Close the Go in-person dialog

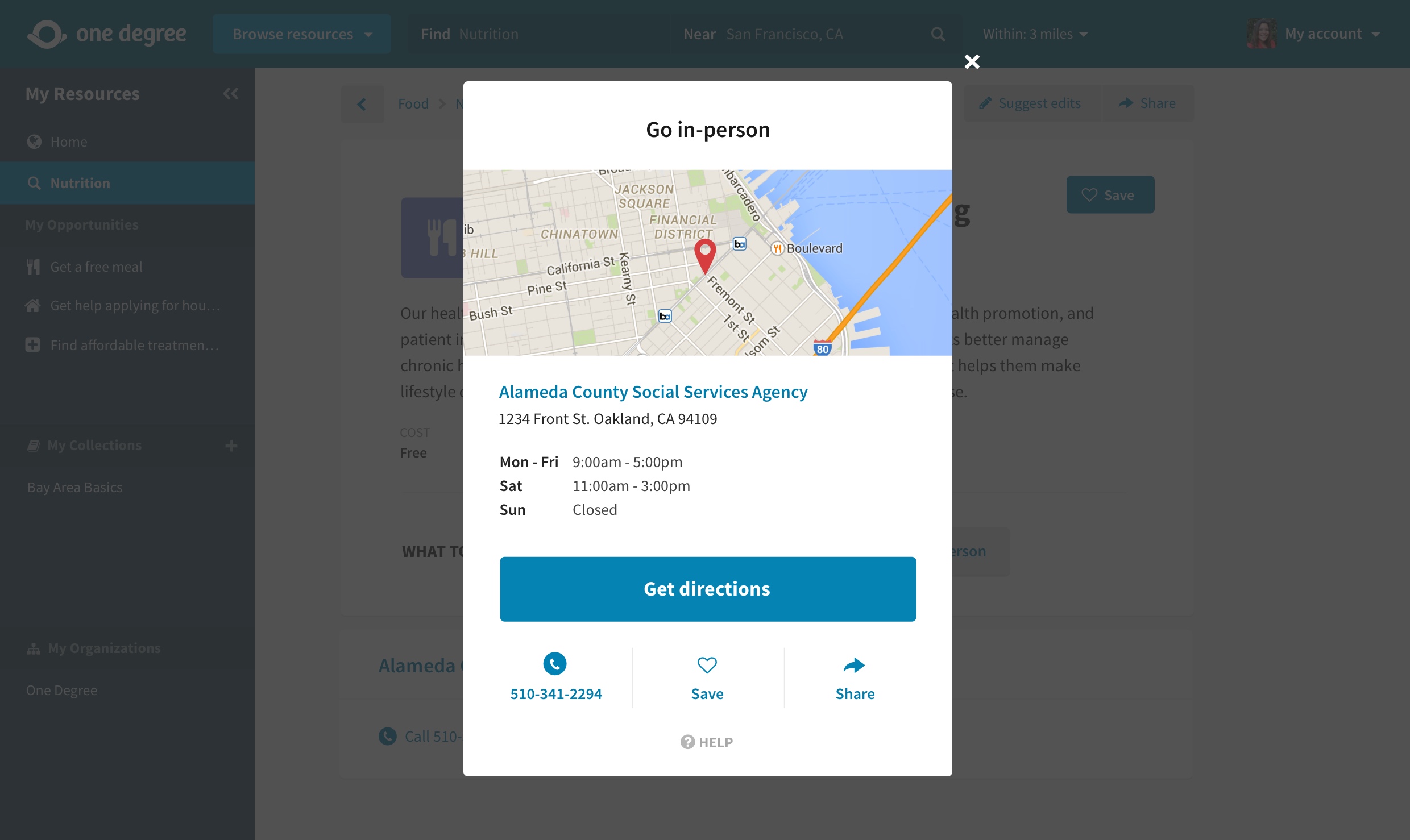tap(972, 61)
